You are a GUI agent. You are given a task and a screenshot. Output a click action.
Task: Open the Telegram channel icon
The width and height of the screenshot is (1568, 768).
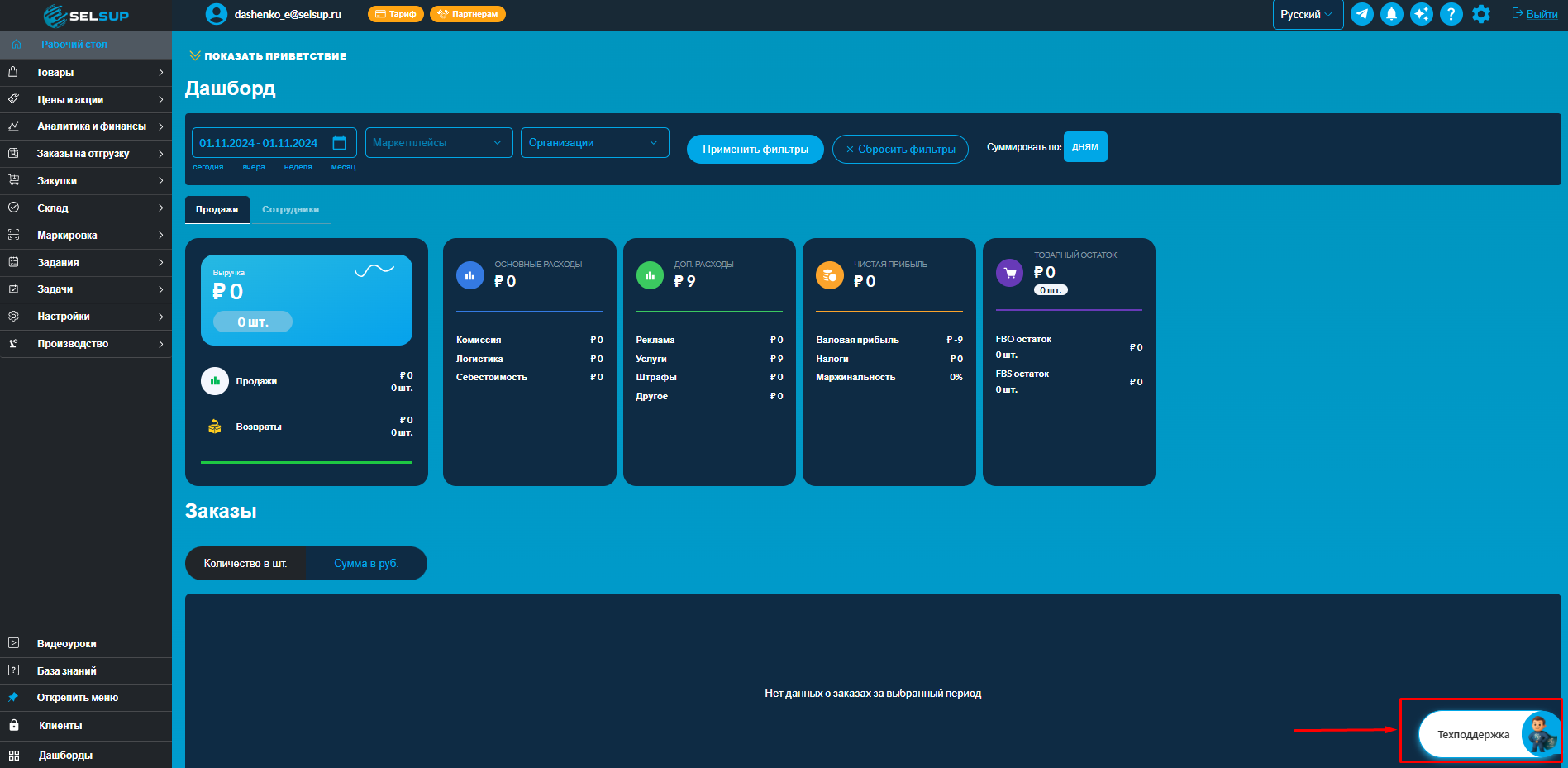point(1361,14)
